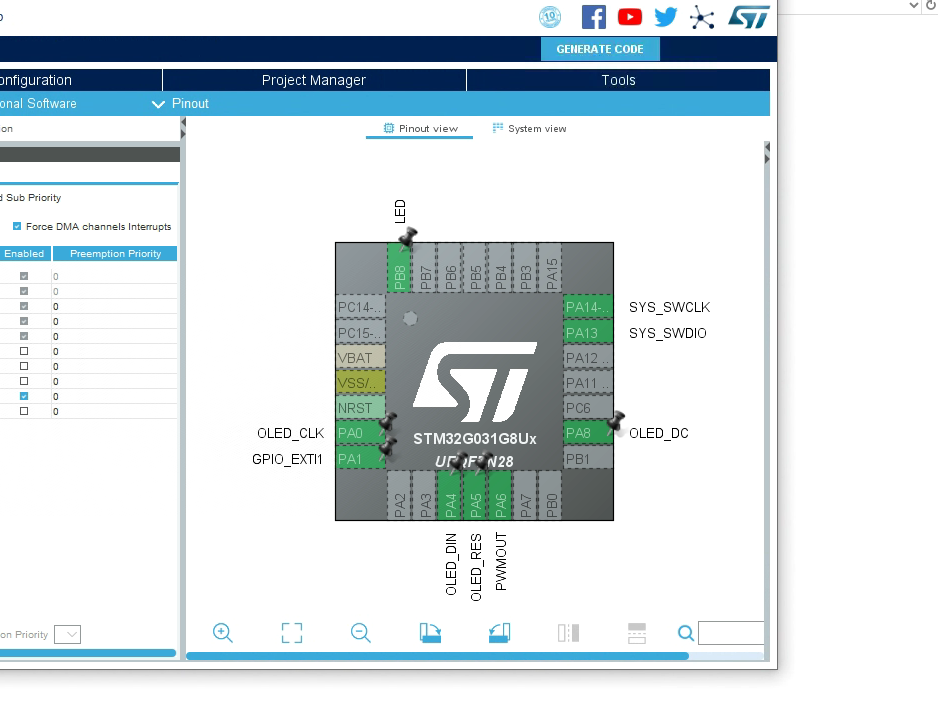
Task: Select pin PB8 on the chip
Action: tap(400, 267)
